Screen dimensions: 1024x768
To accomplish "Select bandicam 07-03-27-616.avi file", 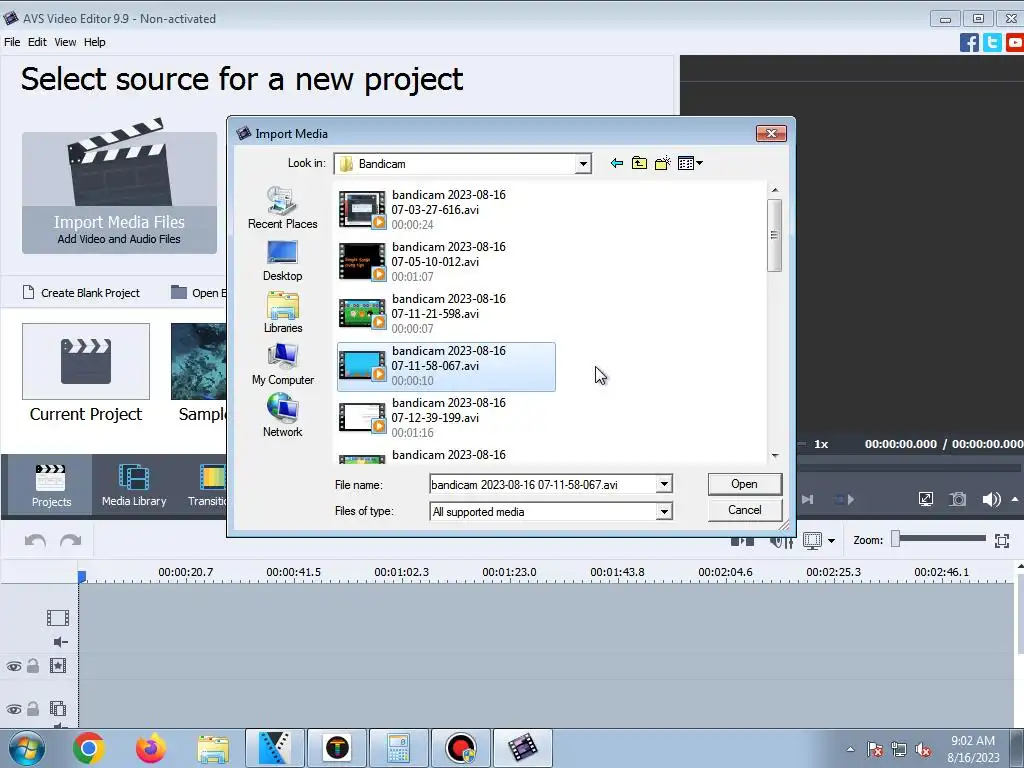I will [447, 210].
